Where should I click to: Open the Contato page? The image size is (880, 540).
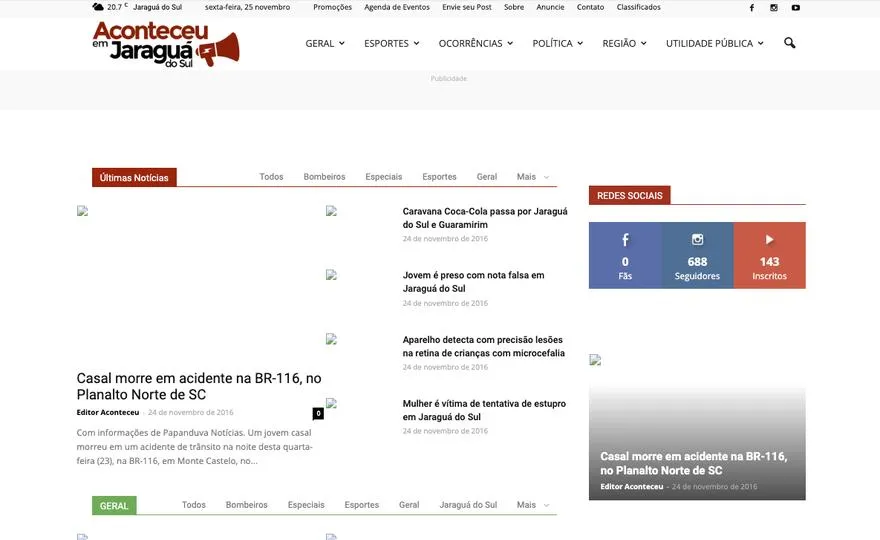coord(590,7)
